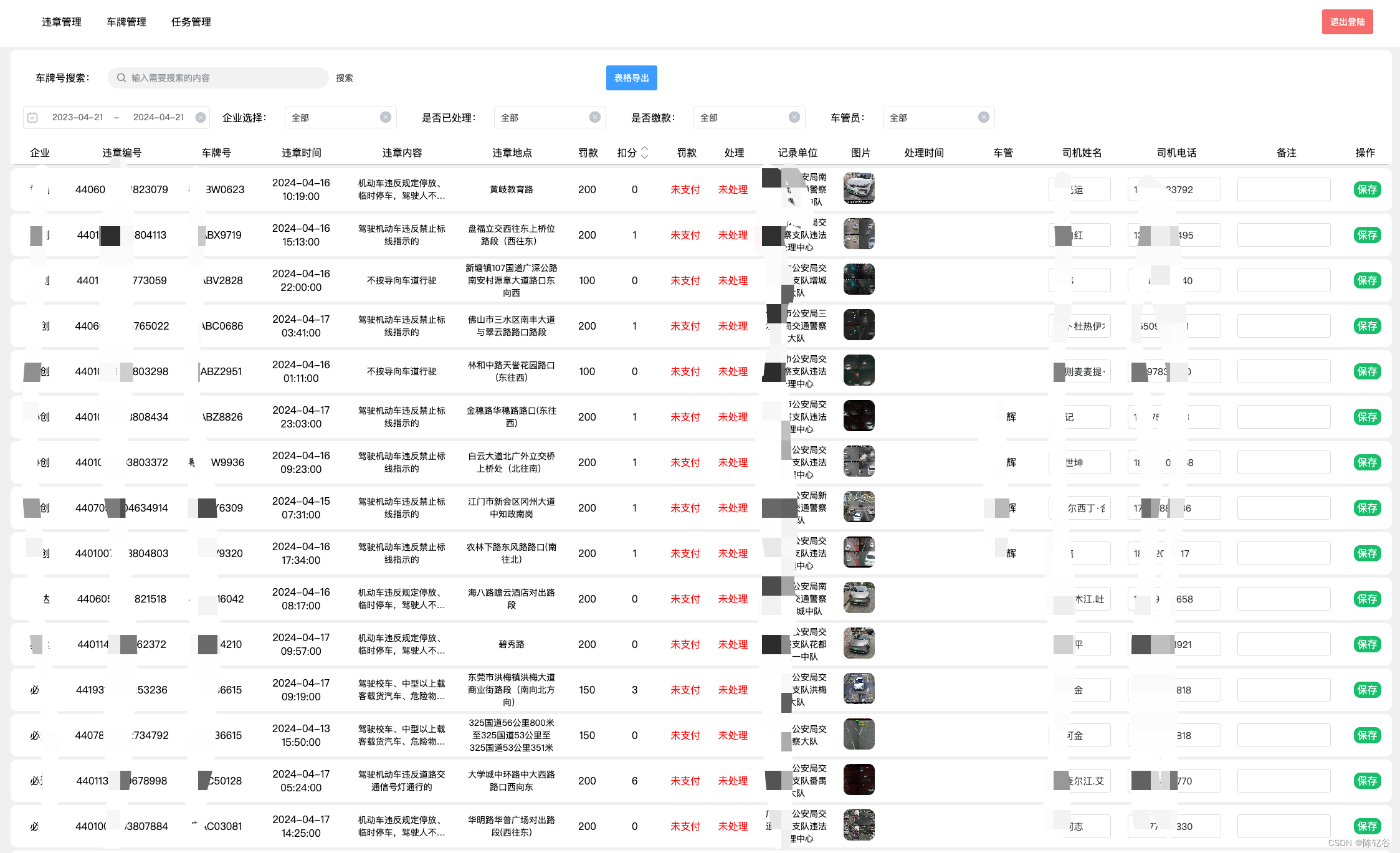The width and height of the screenshot is (1400, 853).
Task: Clear the 企业选择 filter selection
Action: coord(386,117)
